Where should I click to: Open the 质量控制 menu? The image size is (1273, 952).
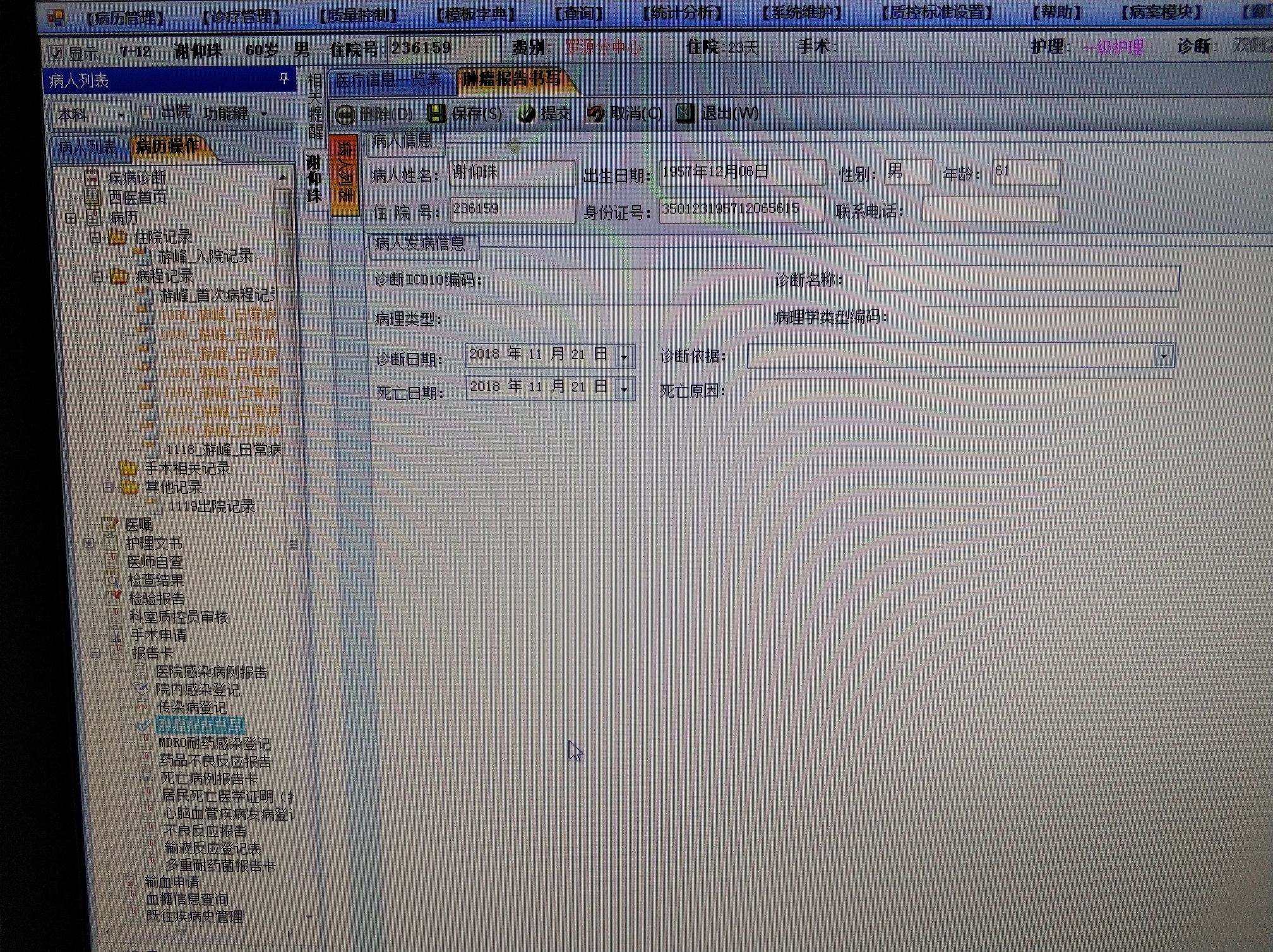pos(358,15)
